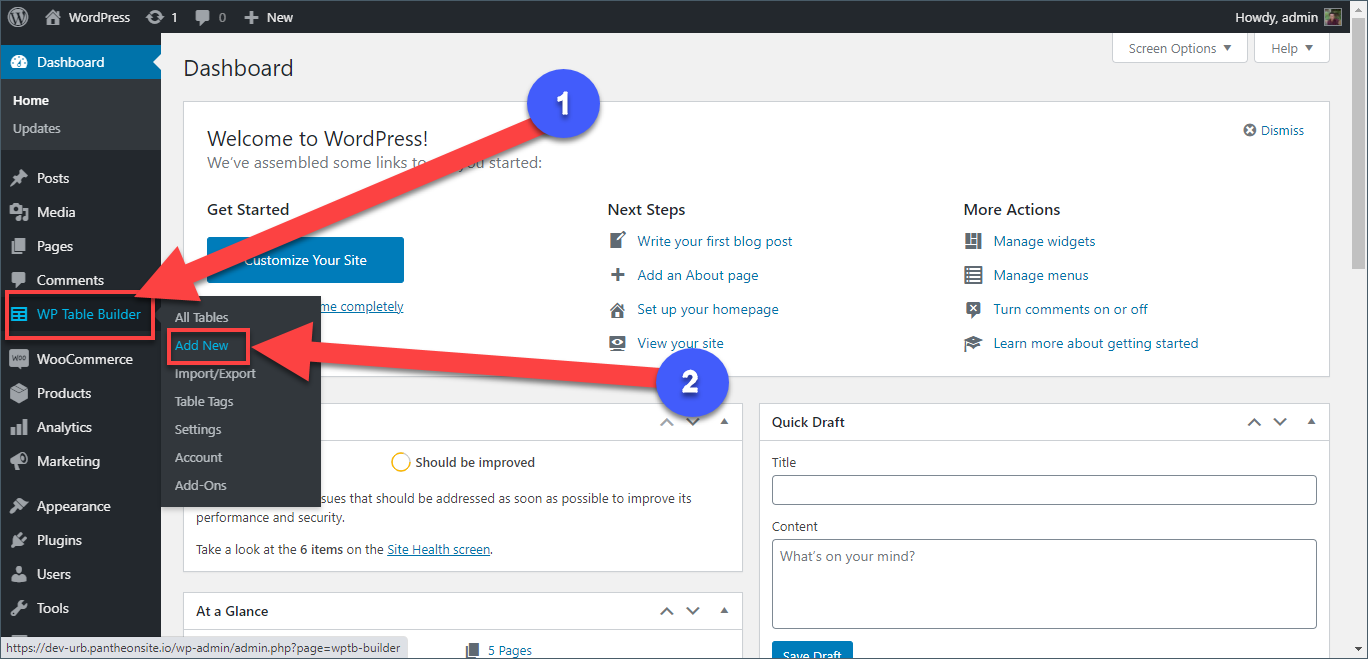
Task: Click the Tools wrench icon
Action: coord(19,608)
